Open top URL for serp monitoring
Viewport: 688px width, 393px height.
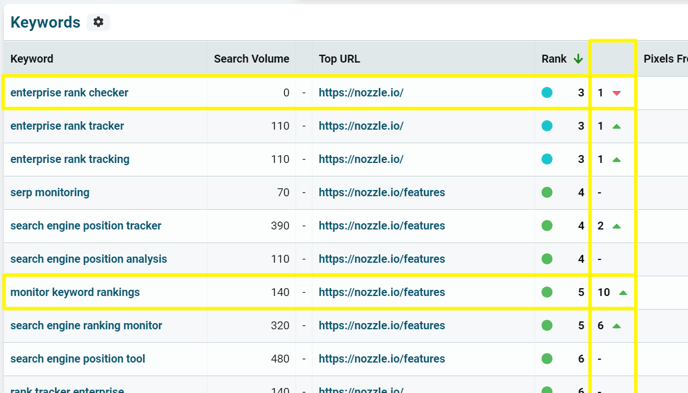[382, 193]
